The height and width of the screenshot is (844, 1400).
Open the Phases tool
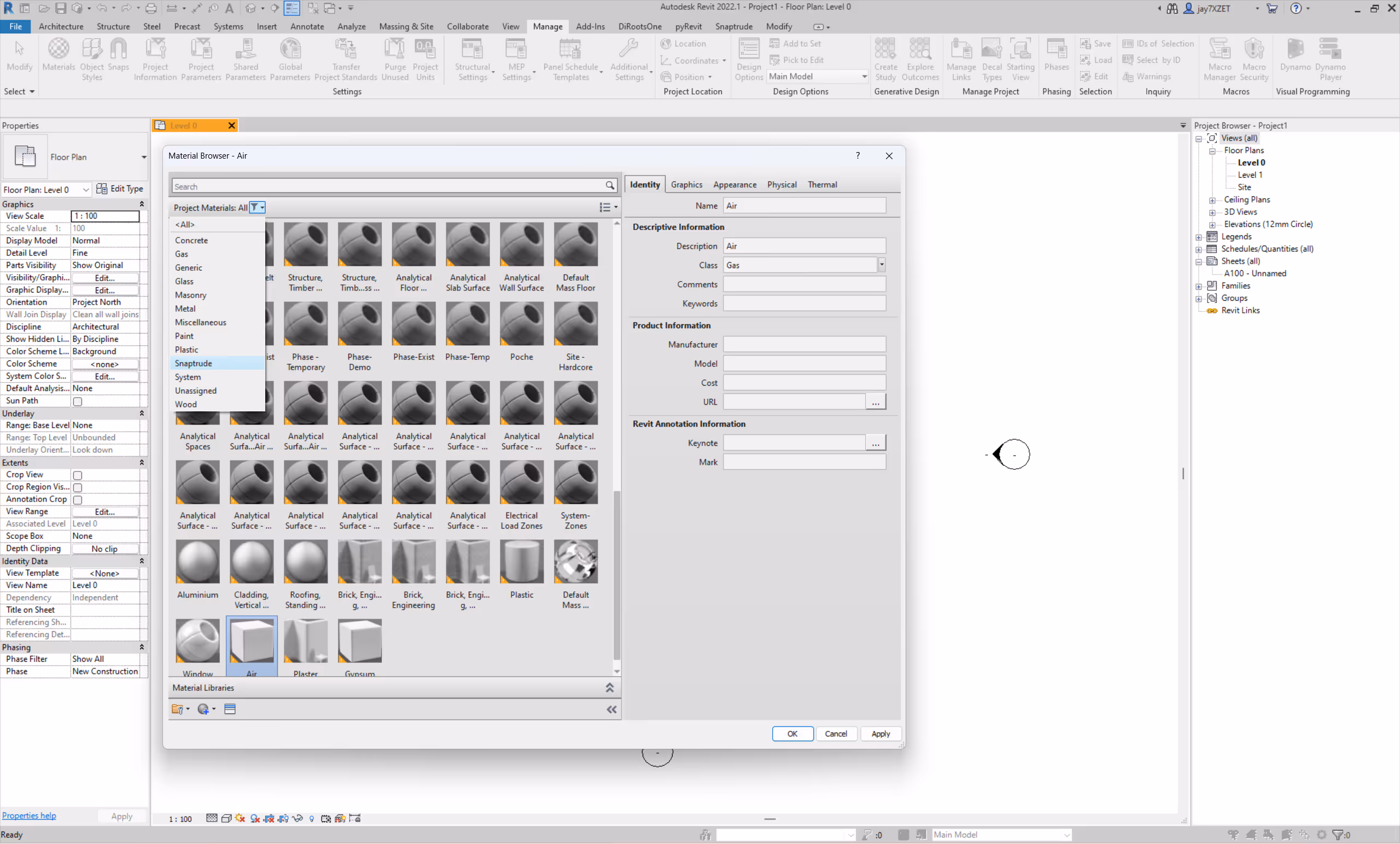(1056, 55)
